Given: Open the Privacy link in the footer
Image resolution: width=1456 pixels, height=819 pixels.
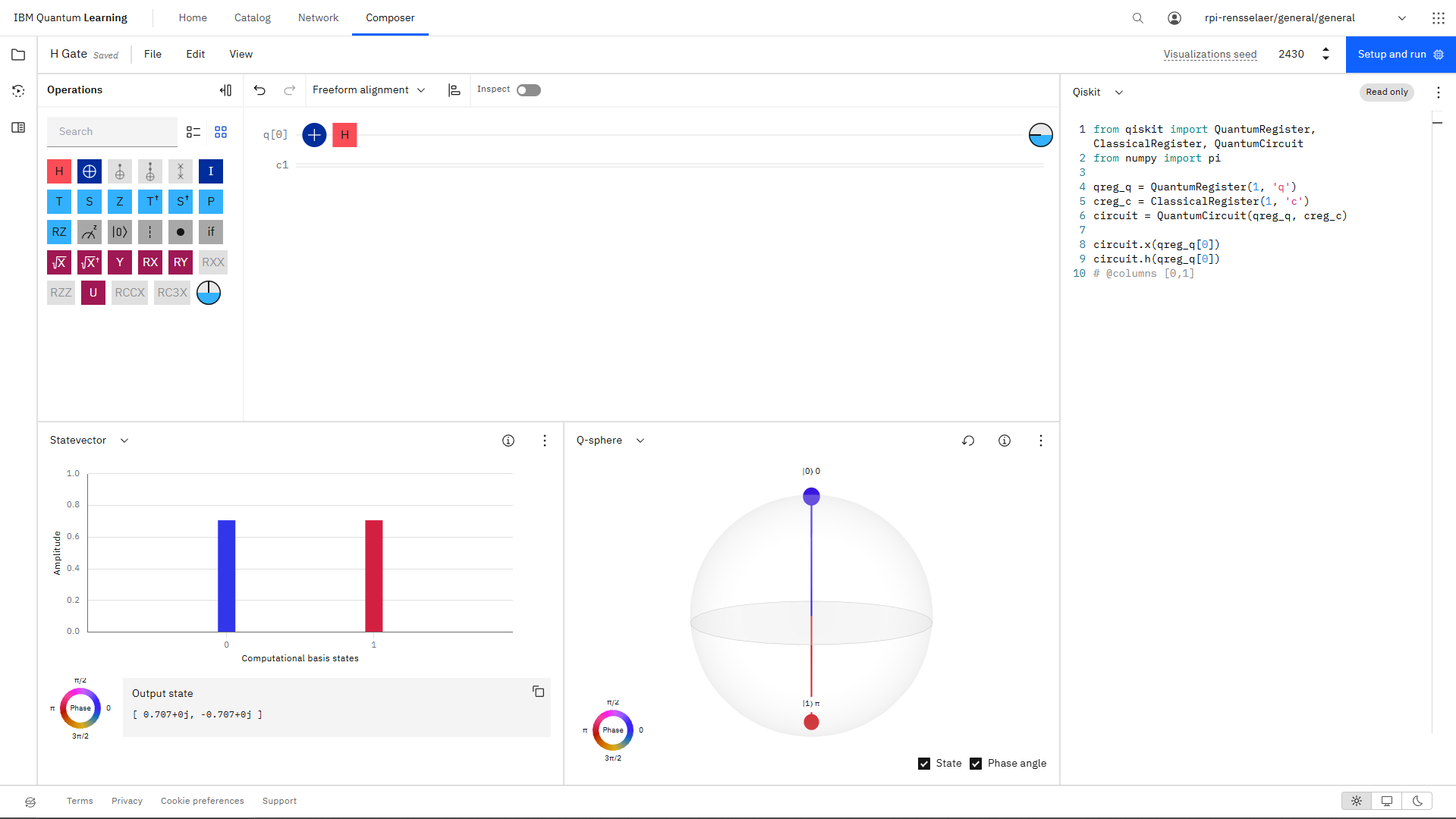Looking at the screenshot, I should click(x=127, y=801).
